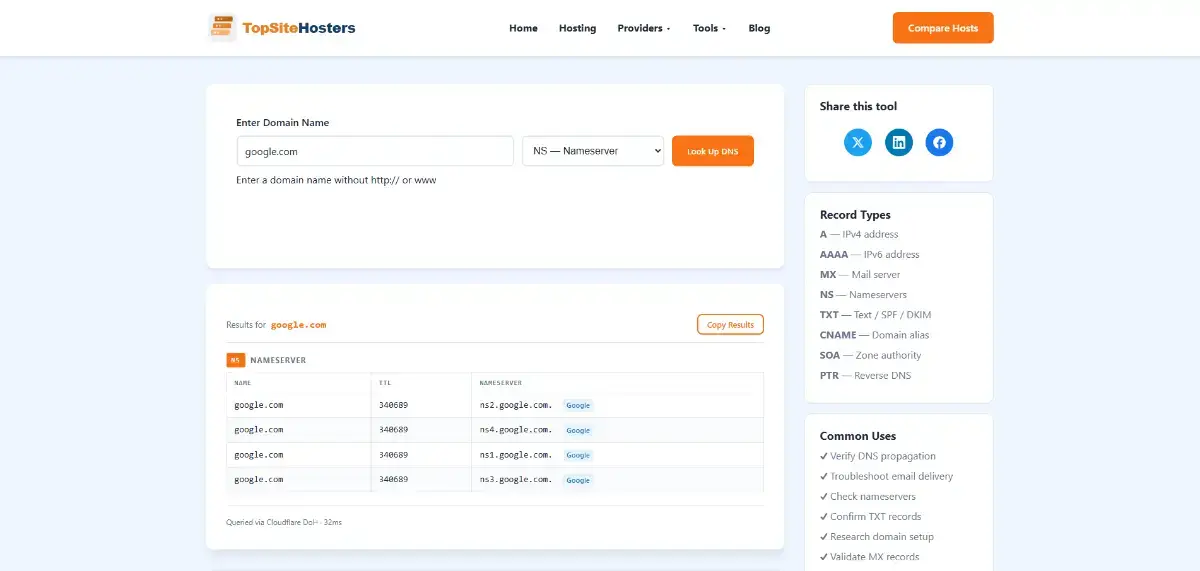Click the 'Record Types' heading
Viewport: 1200px width, 571px height.
[855, 214]
